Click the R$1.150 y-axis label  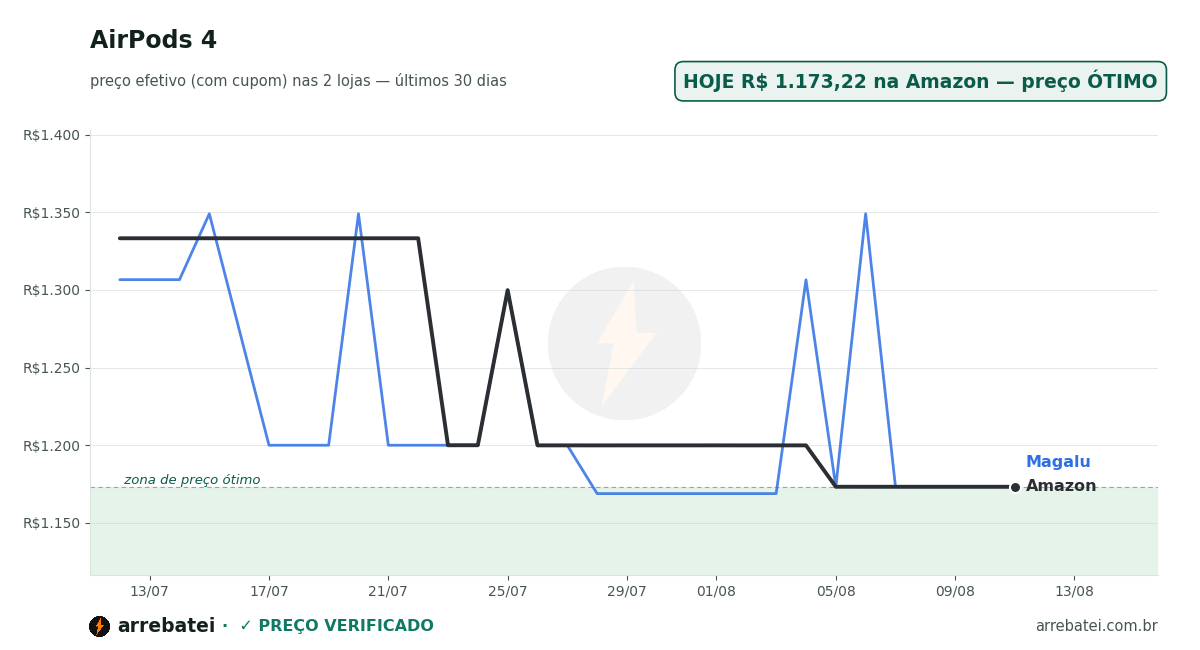pos(51,523)
